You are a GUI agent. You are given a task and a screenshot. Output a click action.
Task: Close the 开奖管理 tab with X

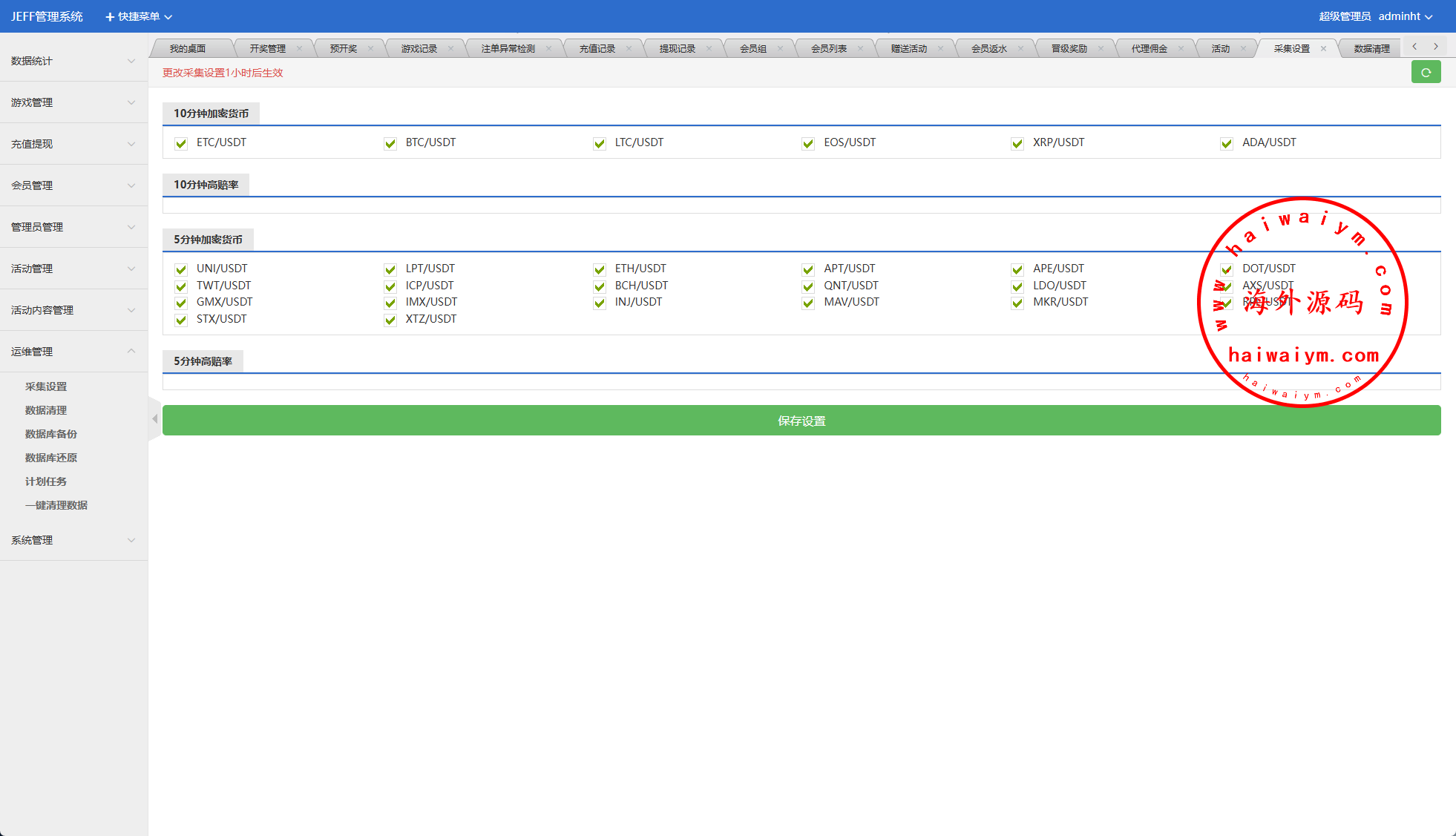pos(299,49)
